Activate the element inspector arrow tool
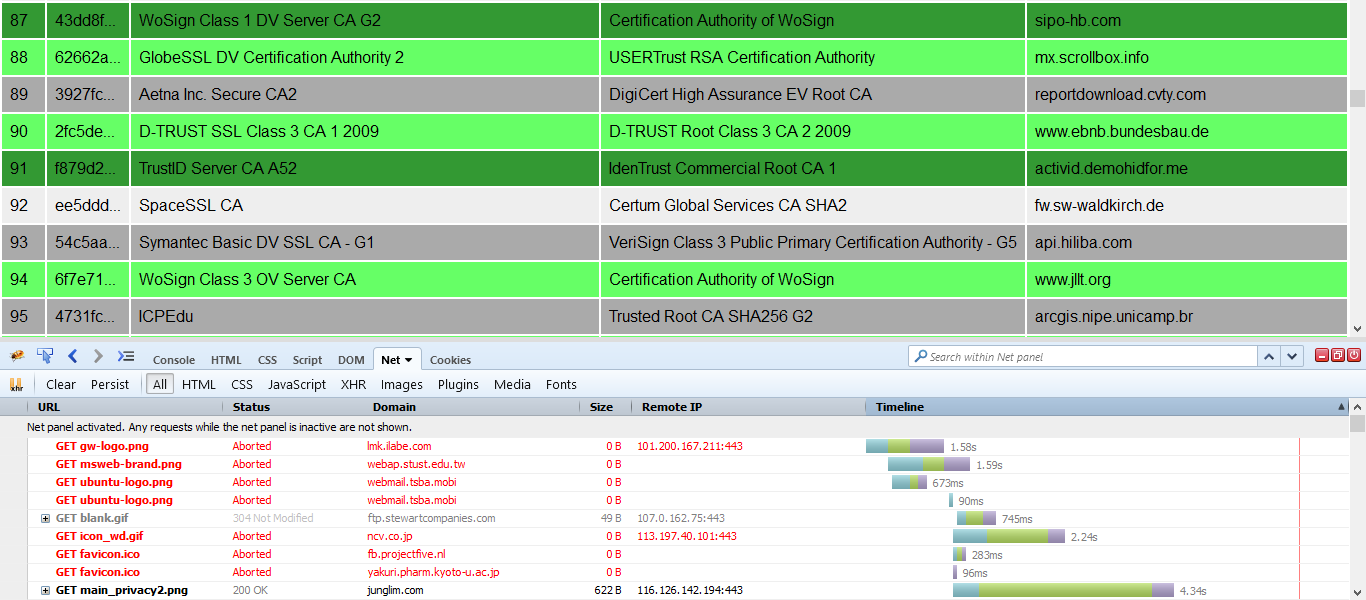1366x600 pixels. tap(45, 356)
